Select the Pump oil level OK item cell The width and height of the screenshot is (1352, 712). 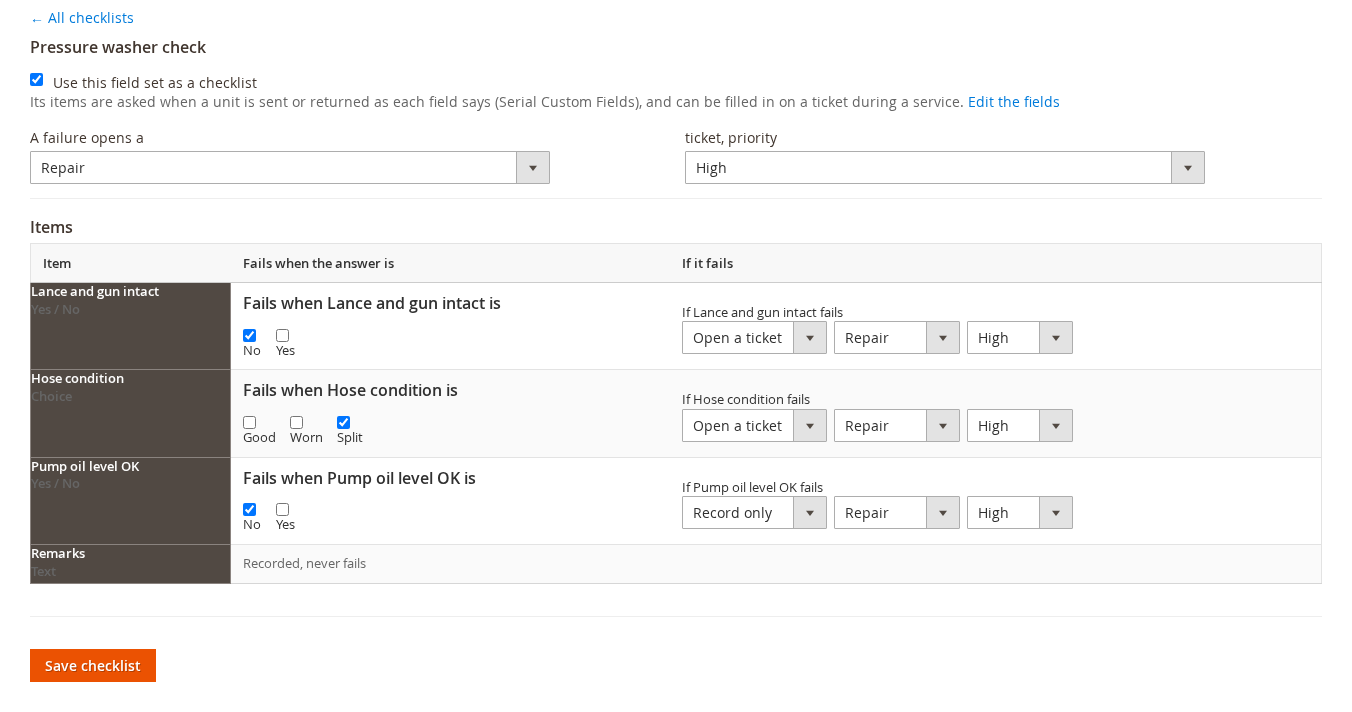tap(131, 501)
